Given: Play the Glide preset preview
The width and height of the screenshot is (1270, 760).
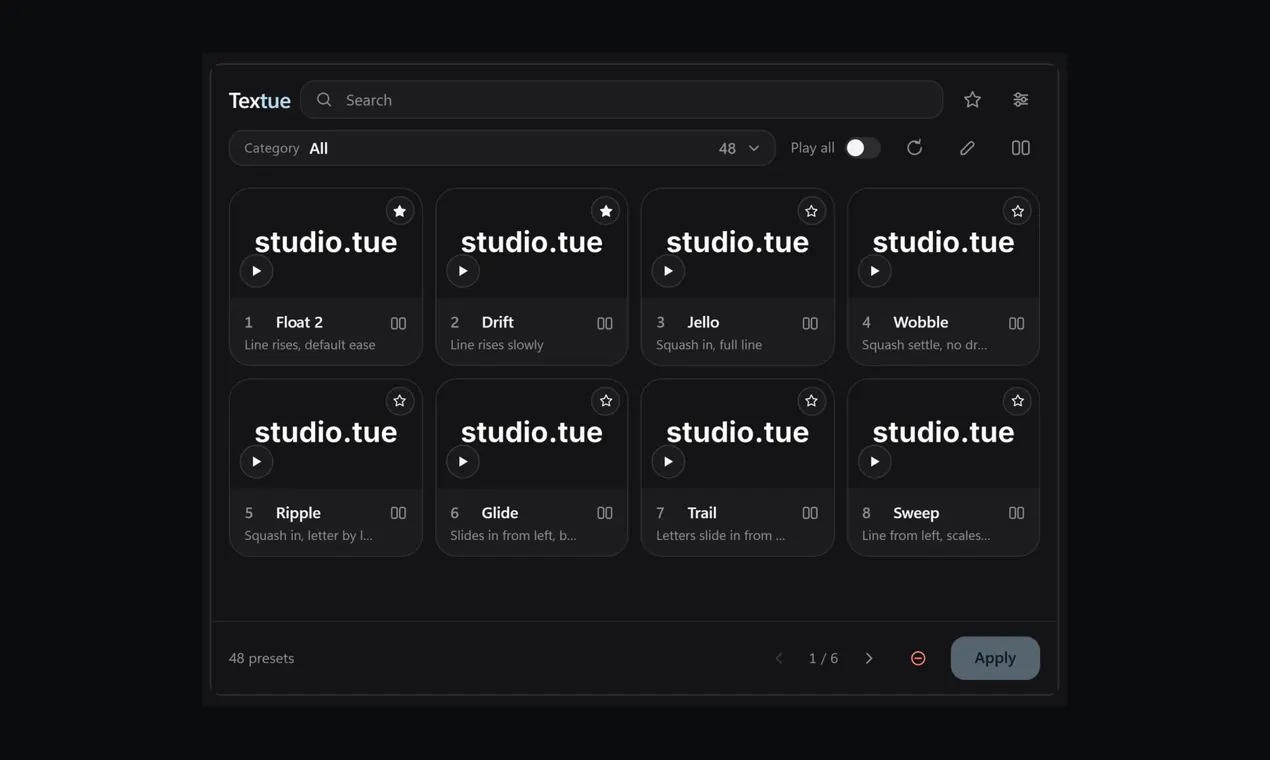Looking at the screenshot, I should [x=462, y=461].
